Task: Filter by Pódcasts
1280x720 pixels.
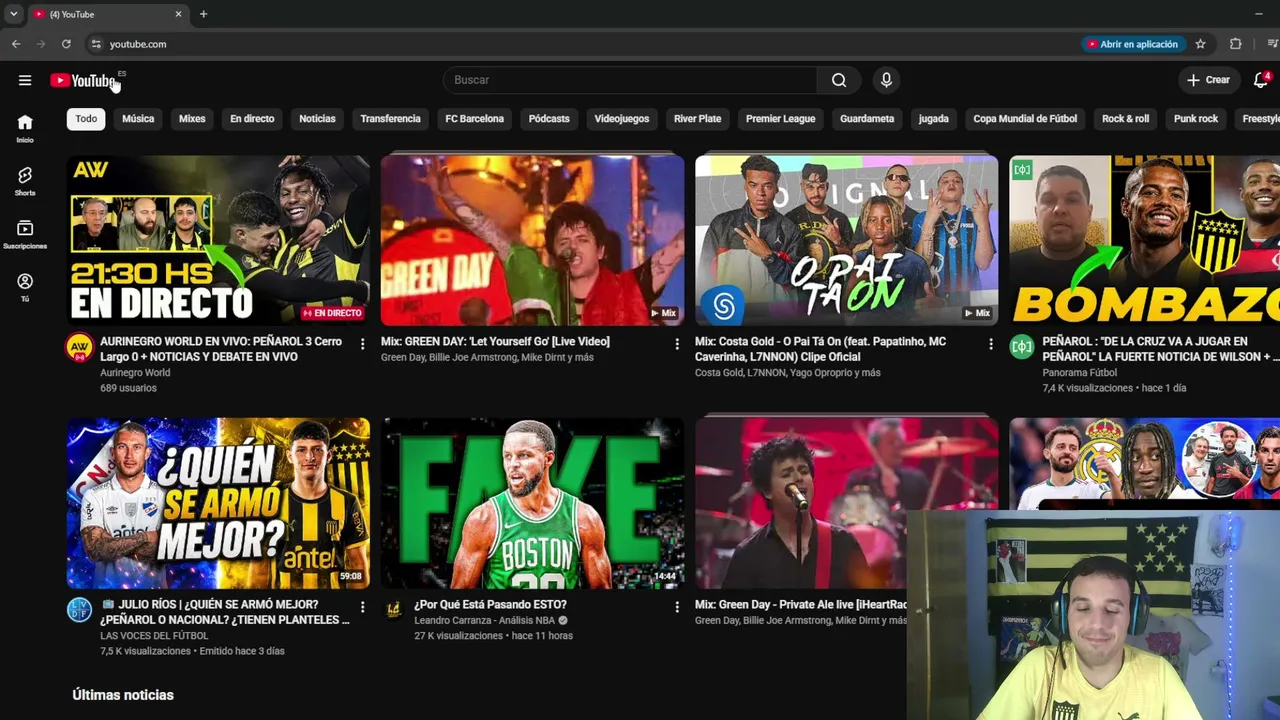Action: pos(549,119)
